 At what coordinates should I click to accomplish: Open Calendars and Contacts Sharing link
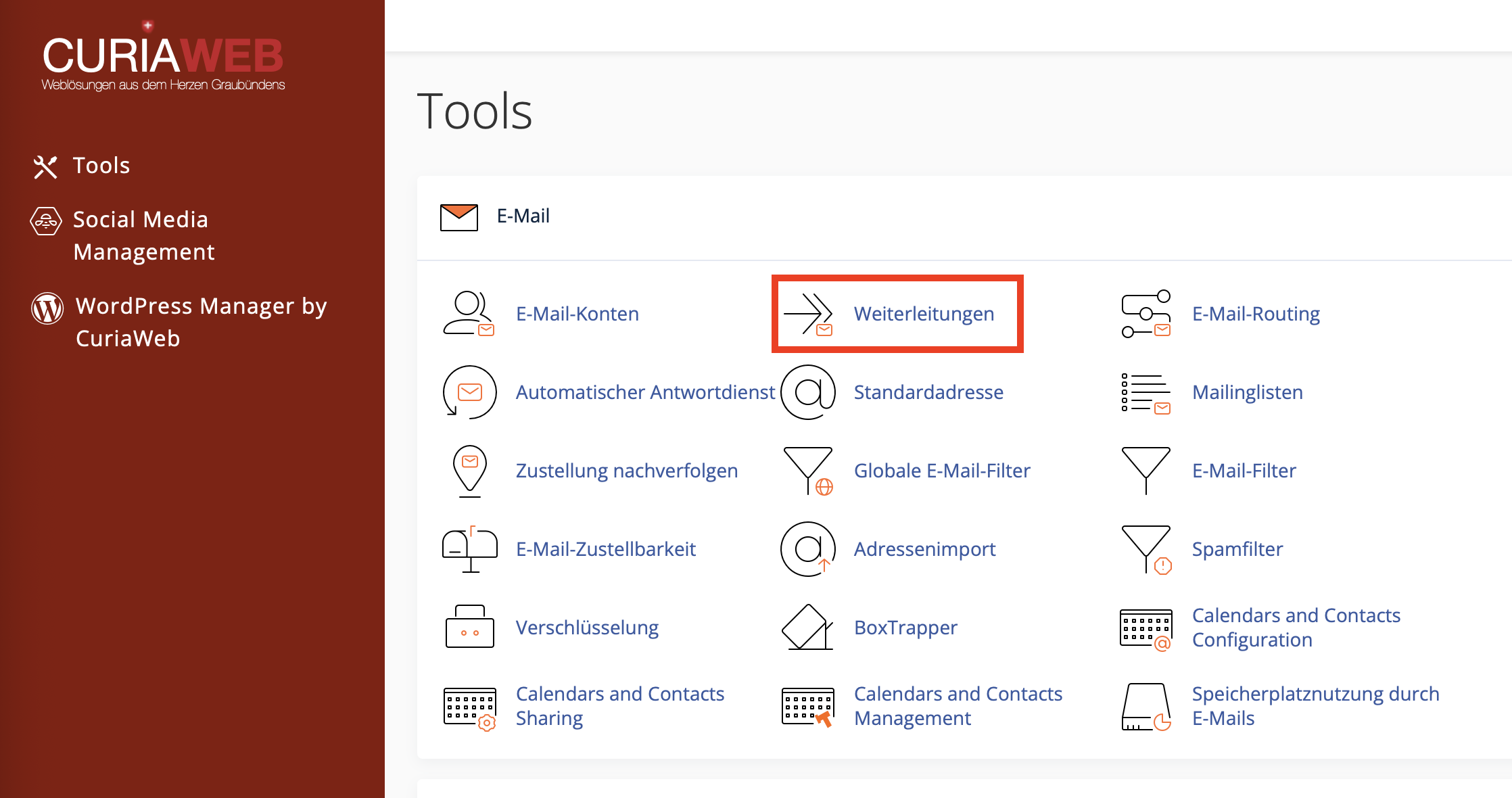click(620, 706)
